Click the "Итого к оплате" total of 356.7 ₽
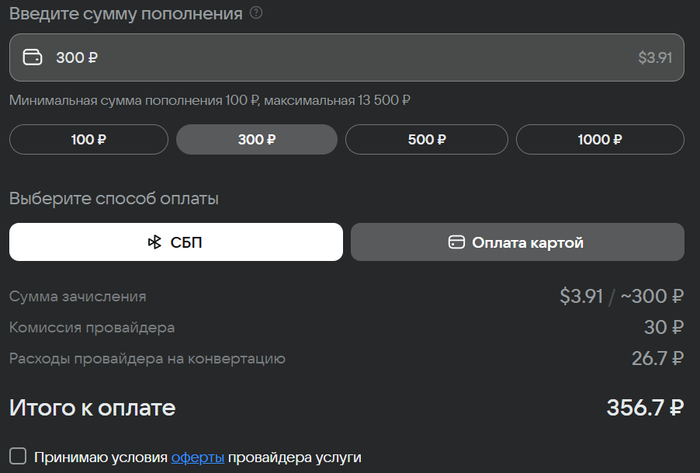700x473 pixels. coord(645,407)
